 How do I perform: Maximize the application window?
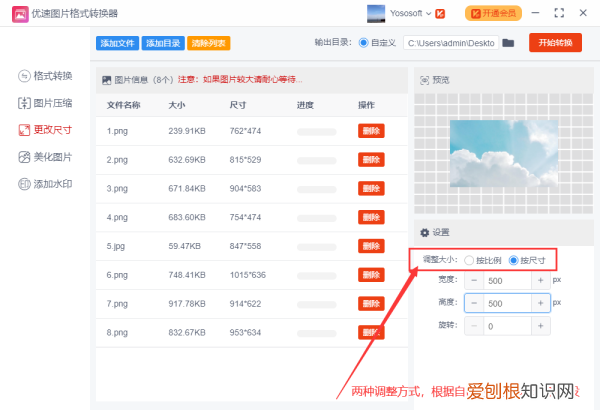(x=559, y=13)
